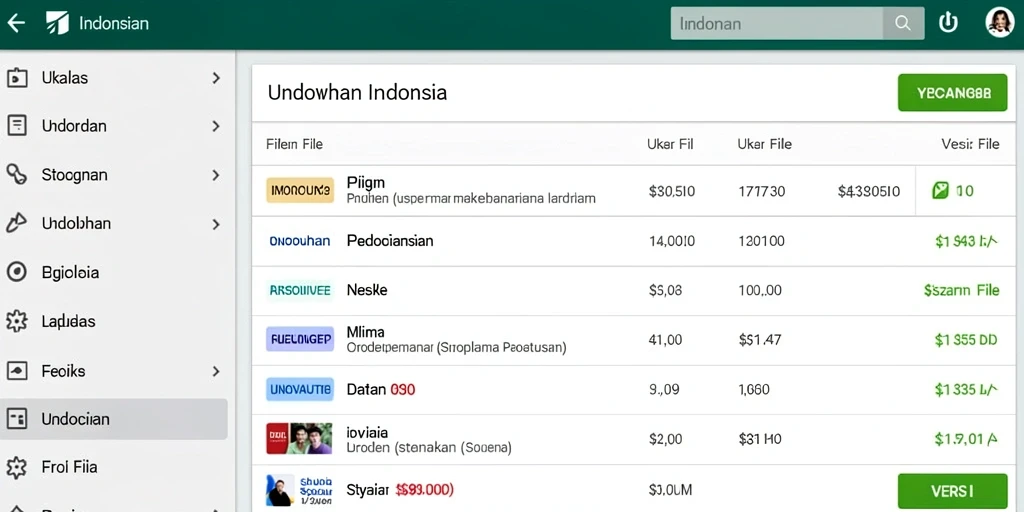
Task: Click the $1.9,01 link in ioviaia row
Action: tap(966, 440)
